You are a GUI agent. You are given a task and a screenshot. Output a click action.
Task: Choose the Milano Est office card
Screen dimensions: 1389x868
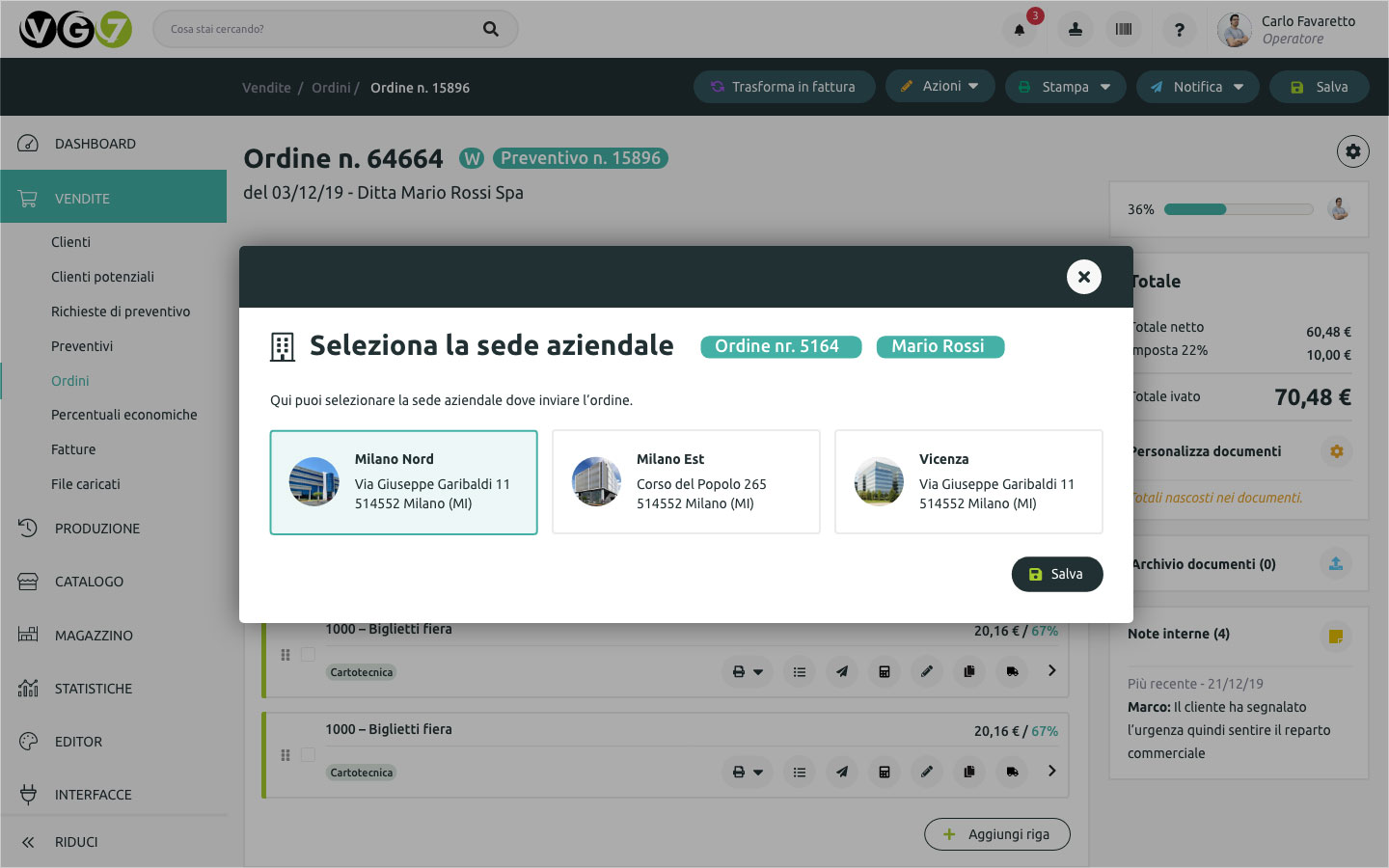(x=686, y=482)
